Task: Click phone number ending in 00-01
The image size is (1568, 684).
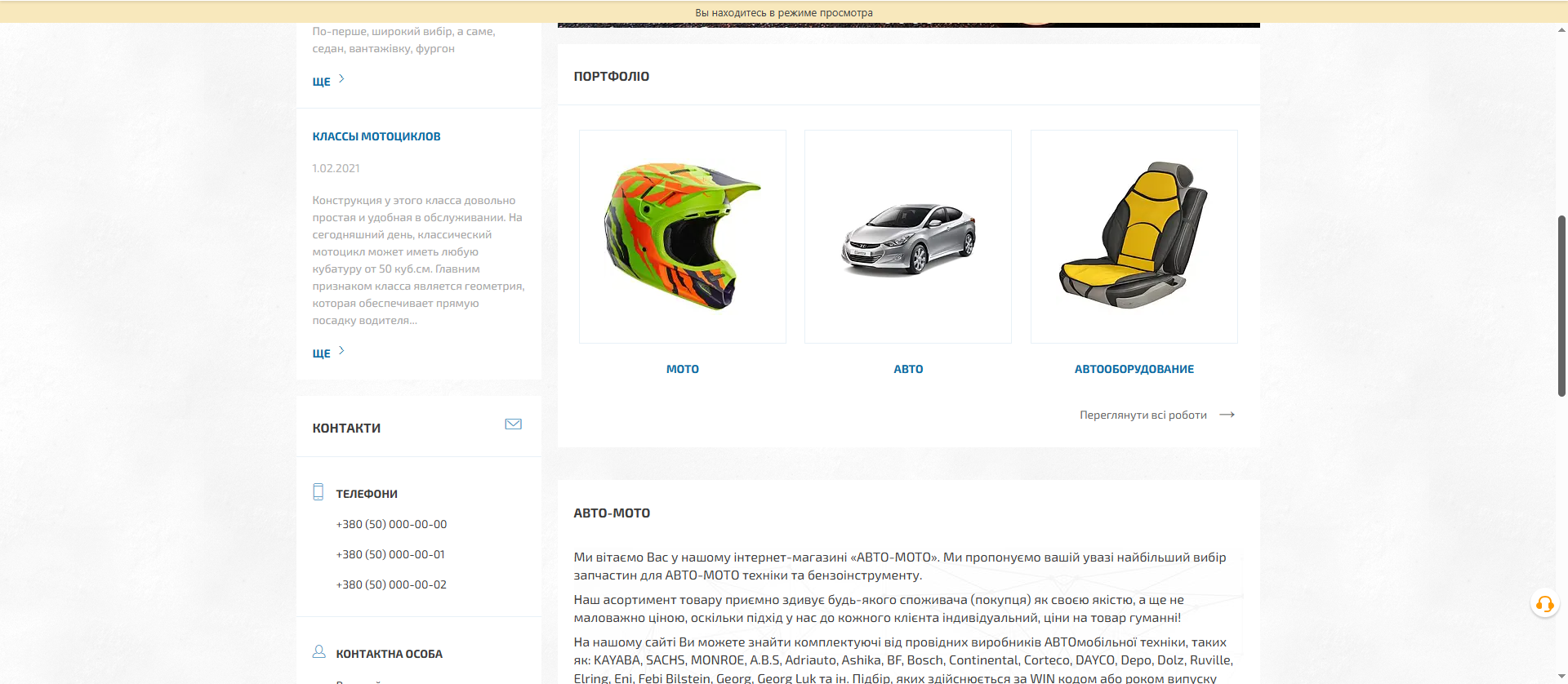Action: tap(390, 554)
